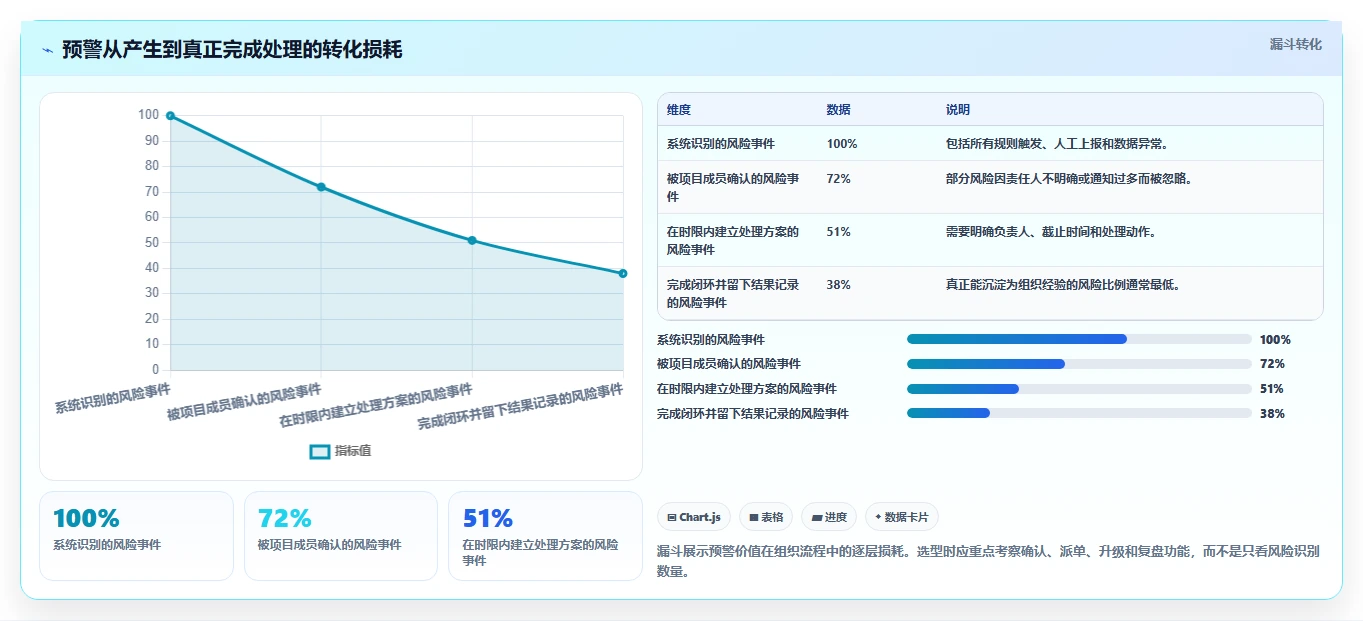Click the x-axis label 完成闭环并留下结果记录的风险事件

tap(520, 407)
